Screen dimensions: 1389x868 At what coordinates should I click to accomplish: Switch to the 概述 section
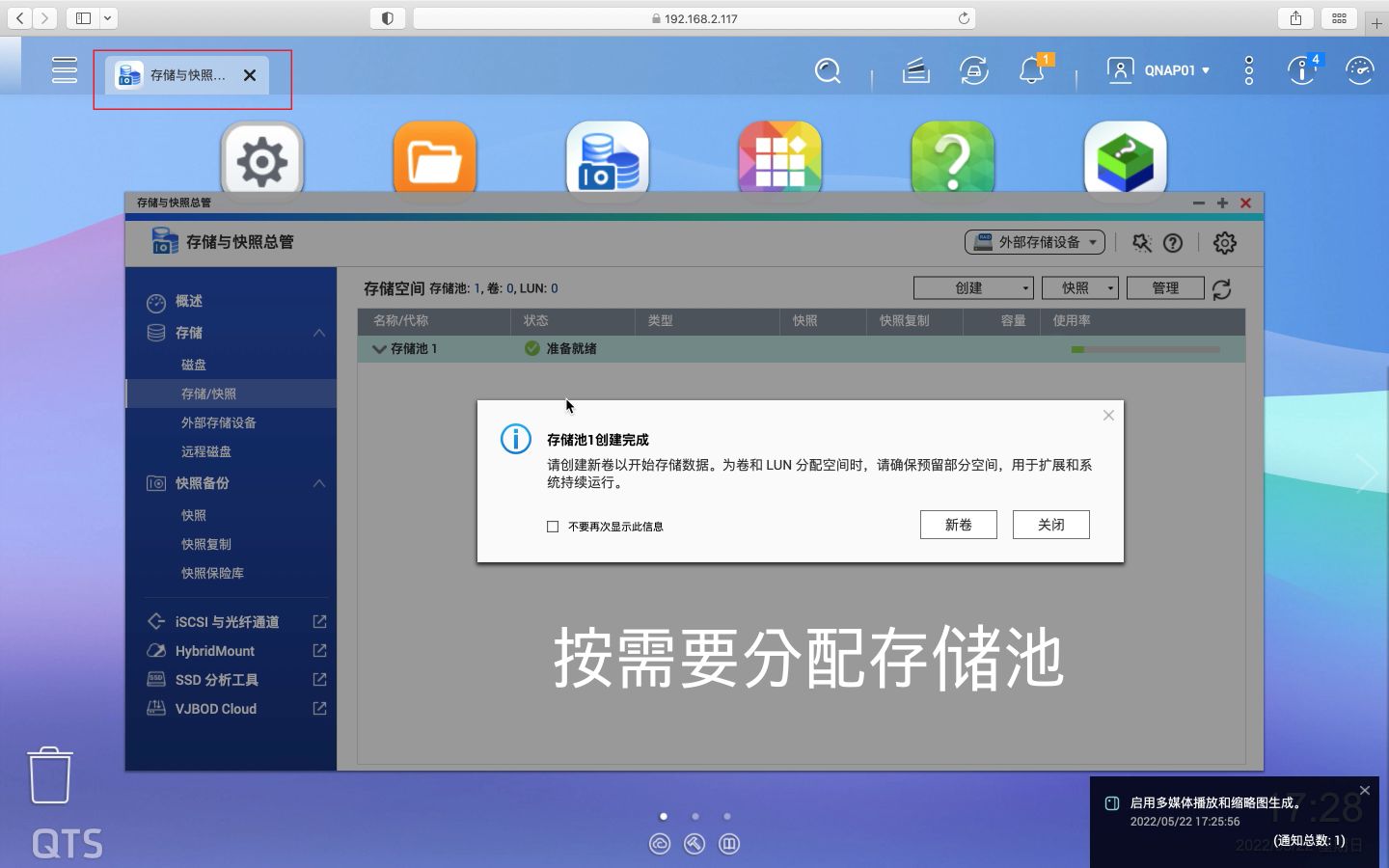pyautogui.click(x=191, y=301)
